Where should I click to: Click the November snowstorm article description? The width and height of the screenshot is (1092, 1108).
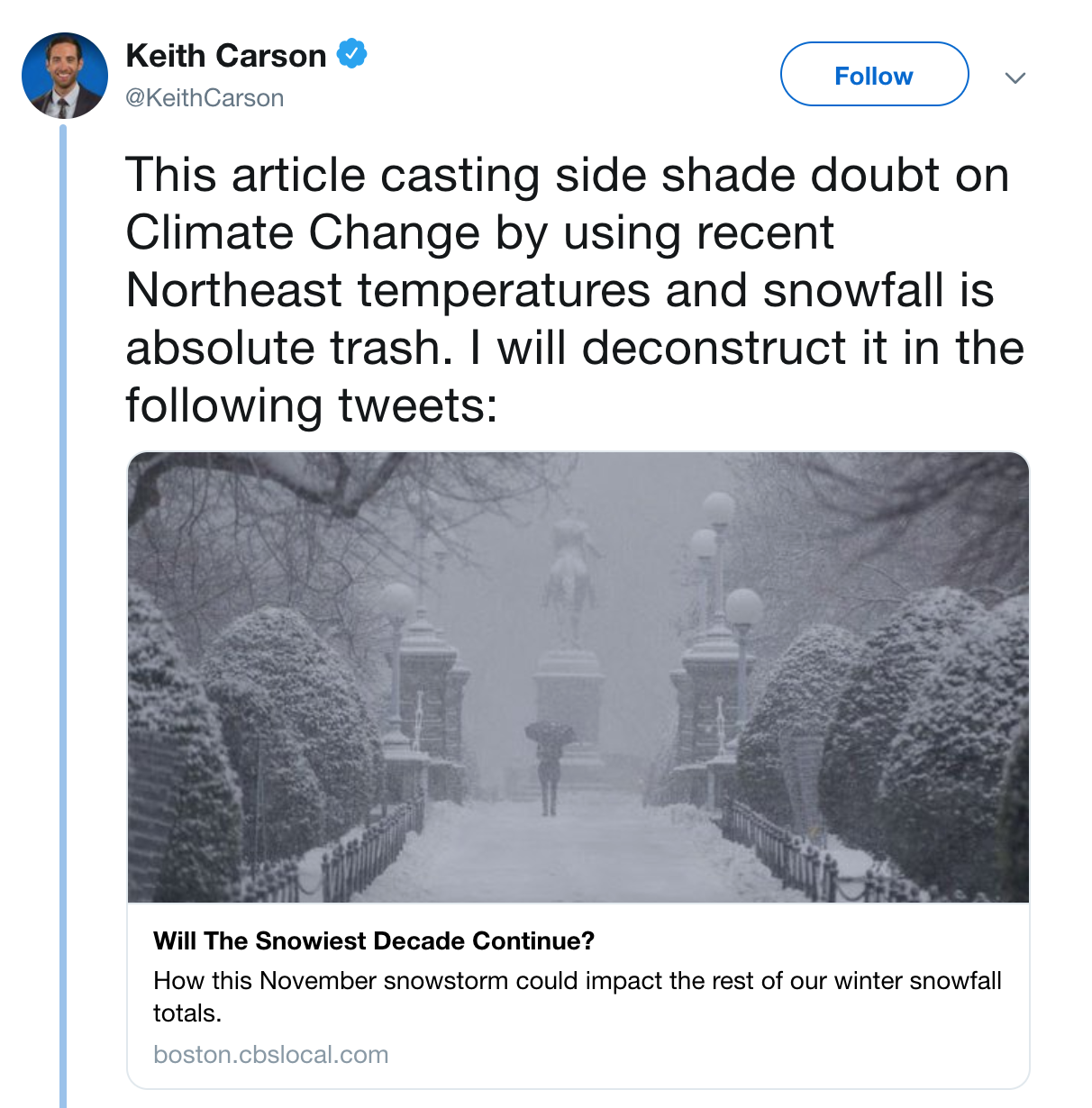click(578, 996)
